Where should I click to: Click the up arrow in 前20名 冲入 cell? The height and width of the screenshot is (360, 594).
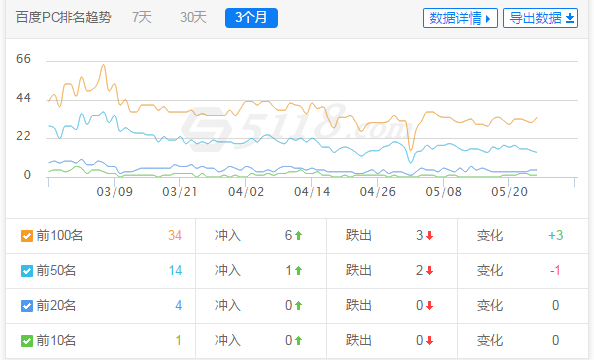click(299, 305)
